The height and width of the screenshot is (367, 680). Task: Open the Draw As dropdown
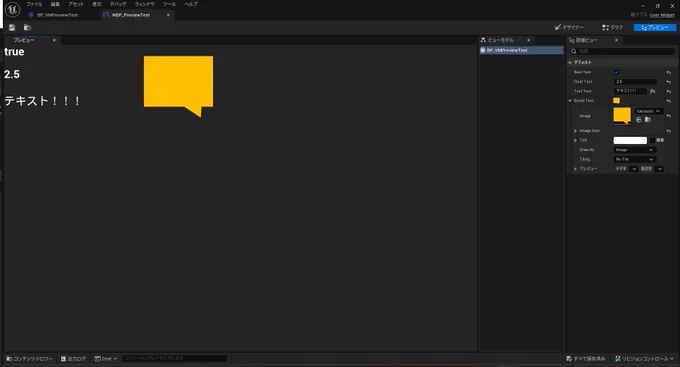coord(634,150)
